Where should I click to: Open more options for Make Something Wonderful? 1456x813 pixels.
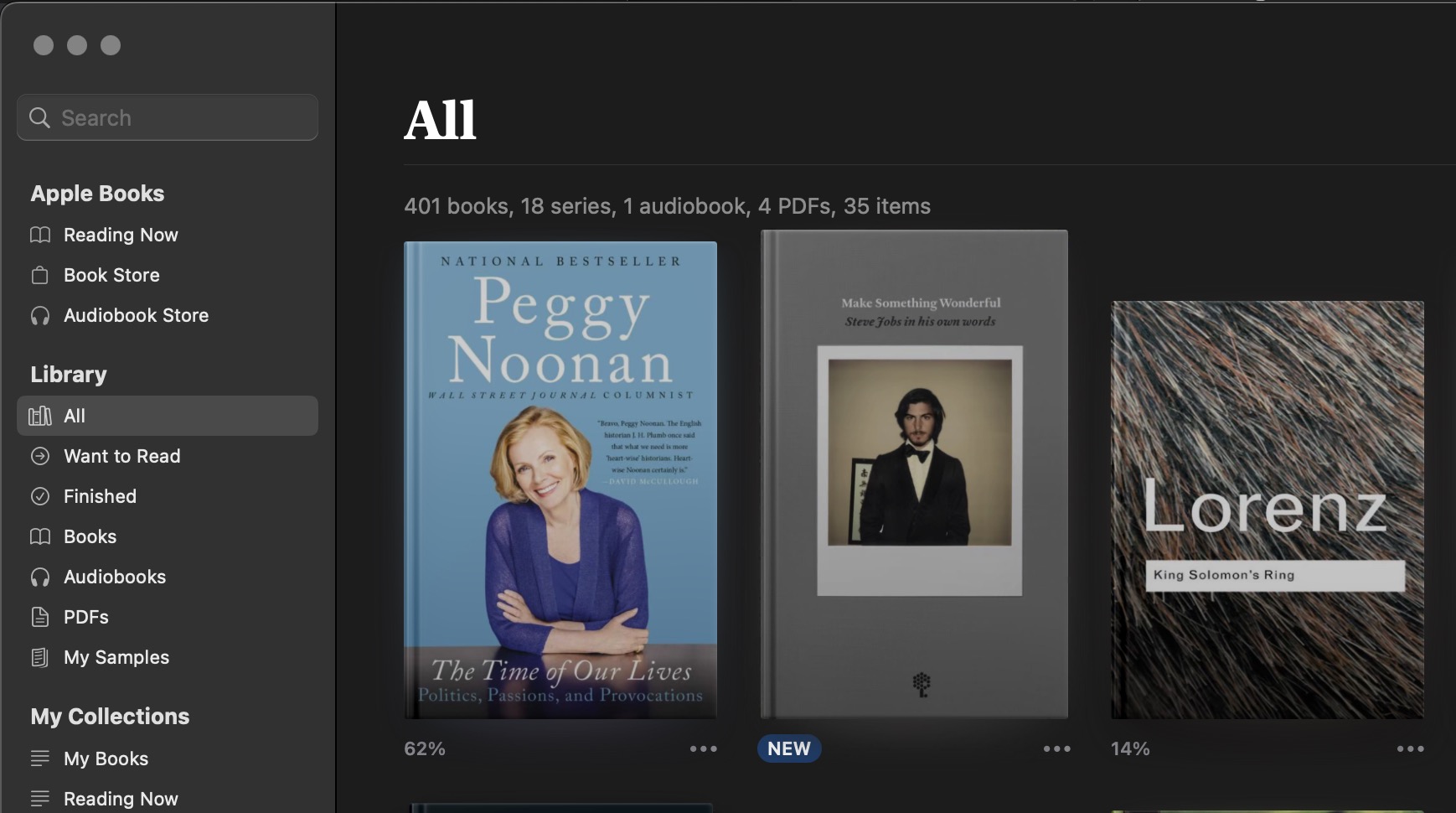tap(1057, 748)
